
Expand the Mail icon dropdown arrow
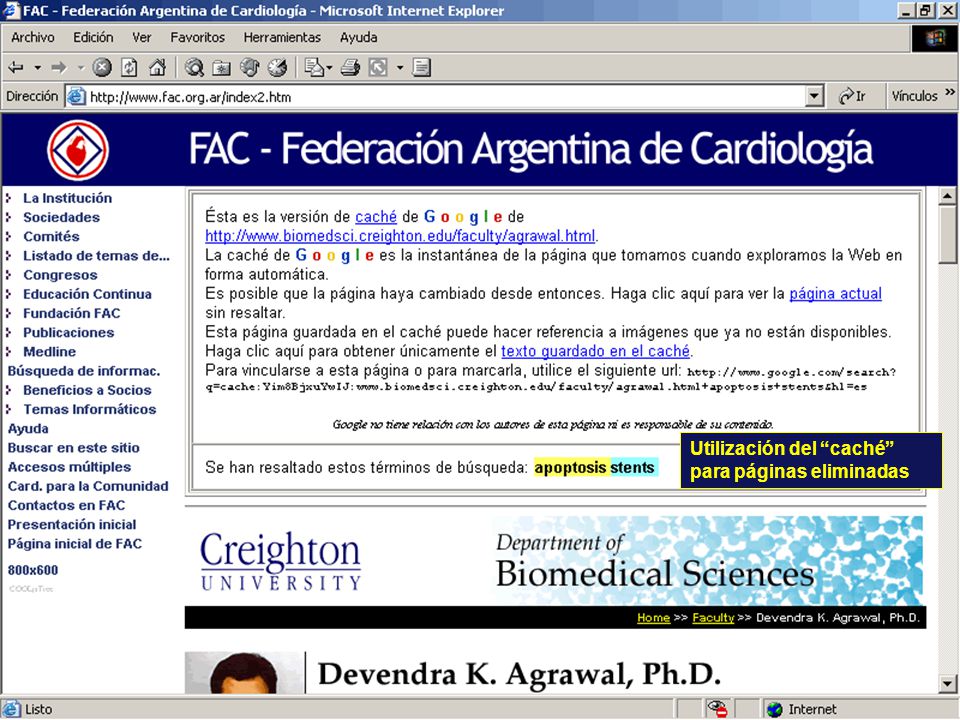[x=329, y=67]
